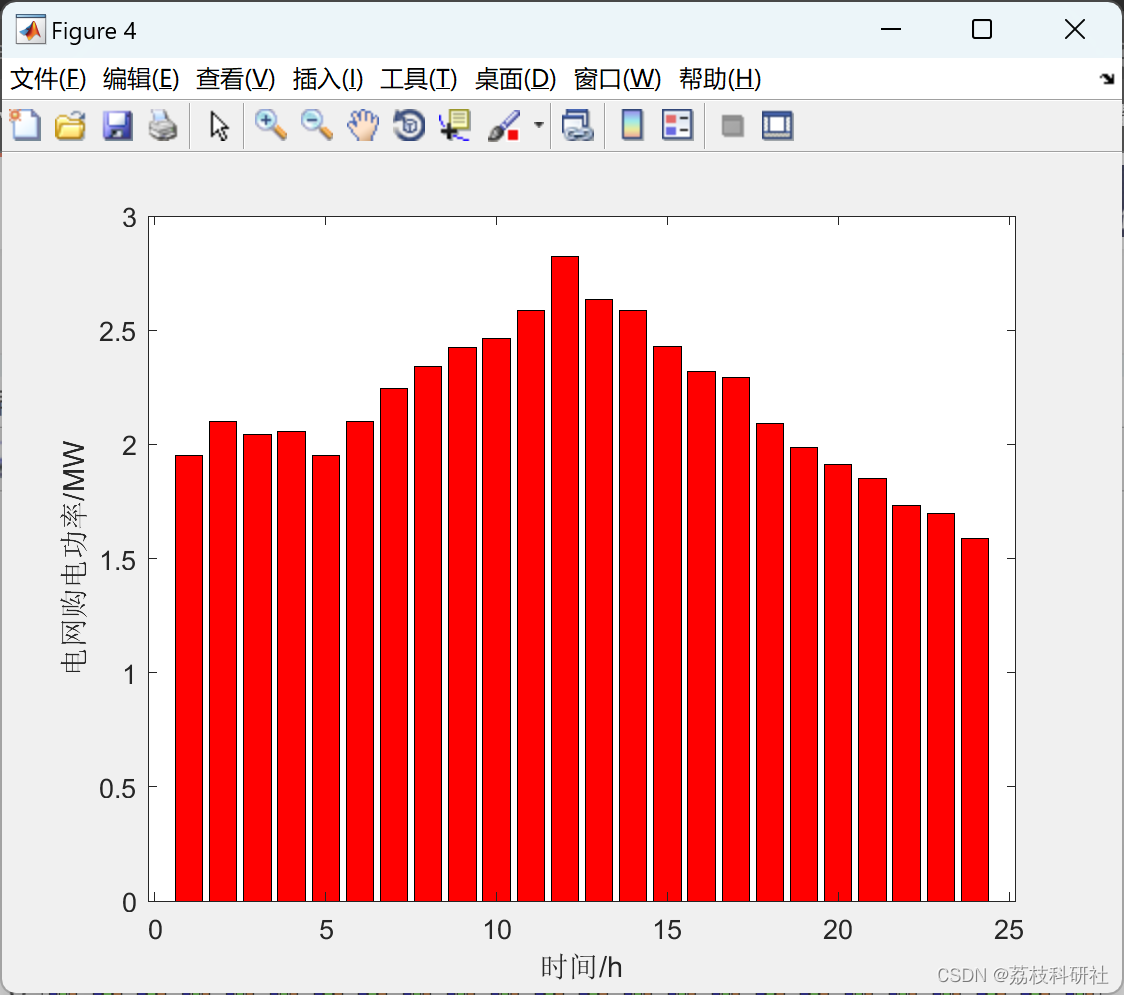1124x995 pixels.
Task: Click the y-axis tick label 0.5
Action: pyautogui.click(x=117, y=789)
